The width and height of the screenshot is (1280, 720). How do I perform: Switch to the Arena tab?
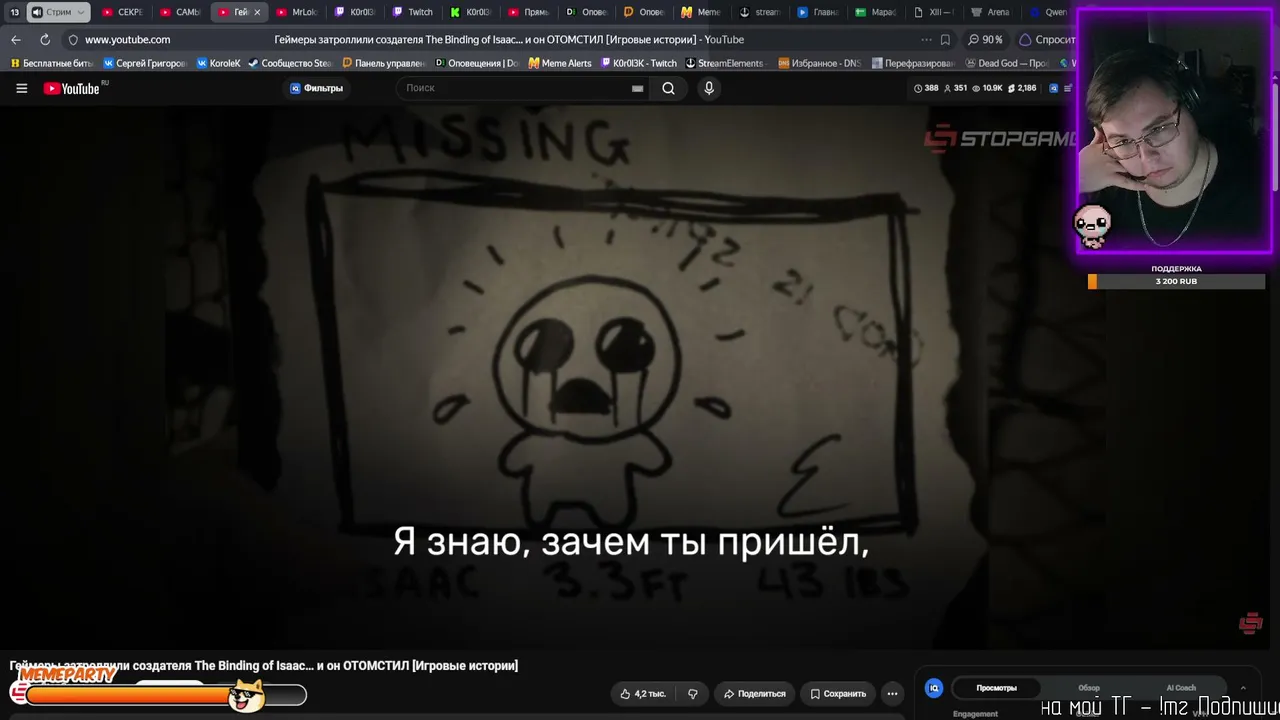click(x=991, y=12)
